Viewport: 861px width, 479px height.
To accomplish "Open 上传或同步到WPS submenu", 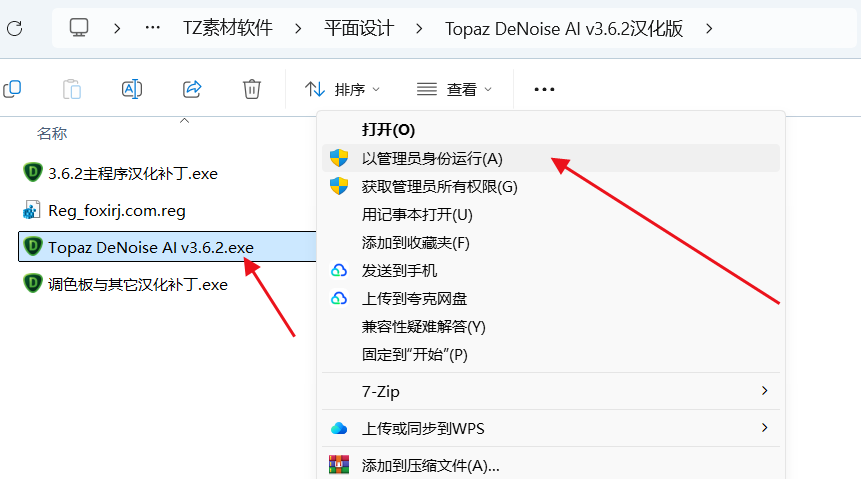I will [x=551, y=428].
